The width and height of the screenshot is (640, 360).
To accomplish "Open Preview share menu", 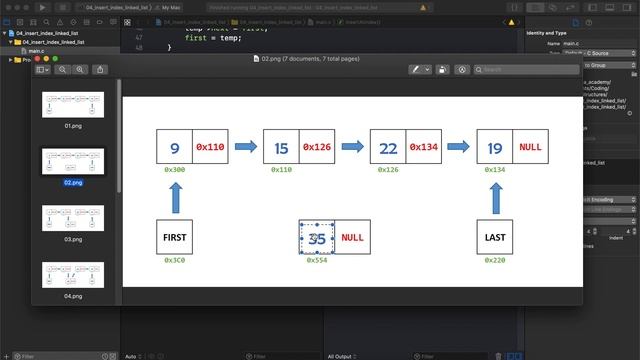I will coord(100,70).
